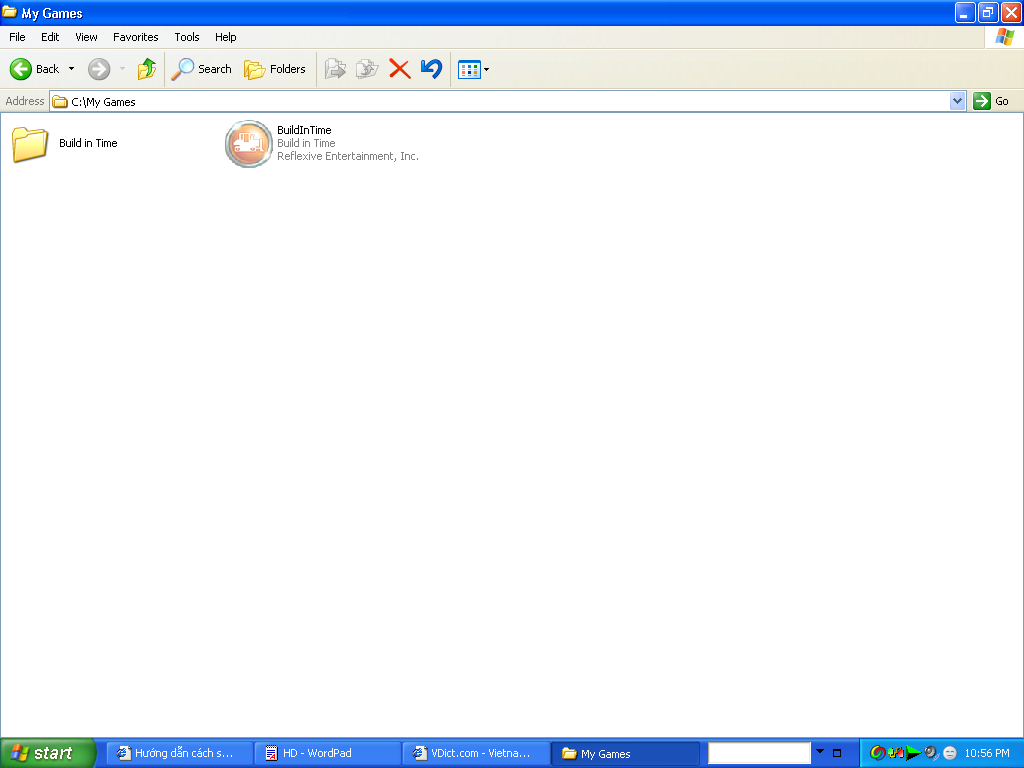
Task: Click the gray face tray icon
Action: coord(950,753)
